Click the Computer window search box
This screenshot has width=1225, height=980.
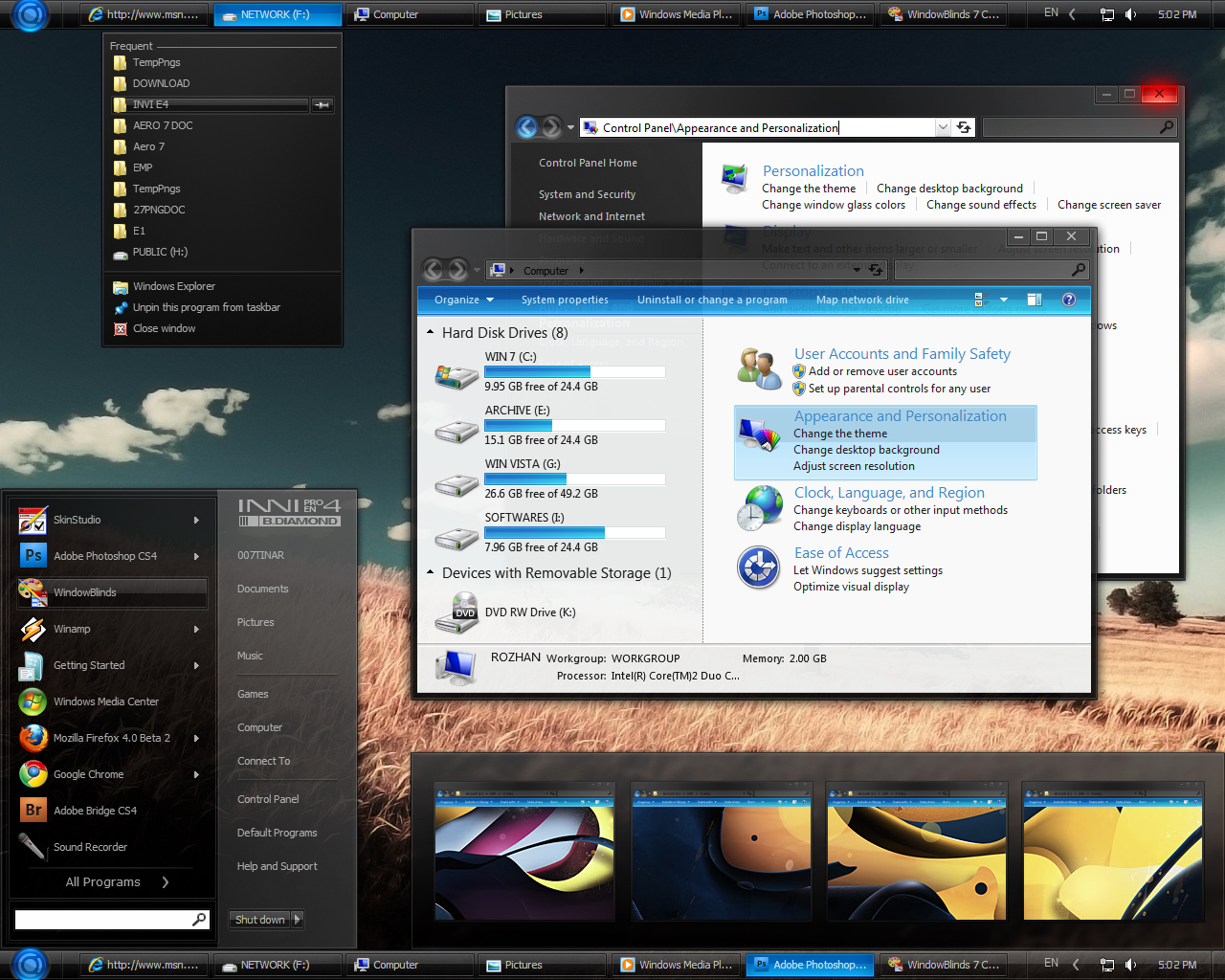[991, 270]
